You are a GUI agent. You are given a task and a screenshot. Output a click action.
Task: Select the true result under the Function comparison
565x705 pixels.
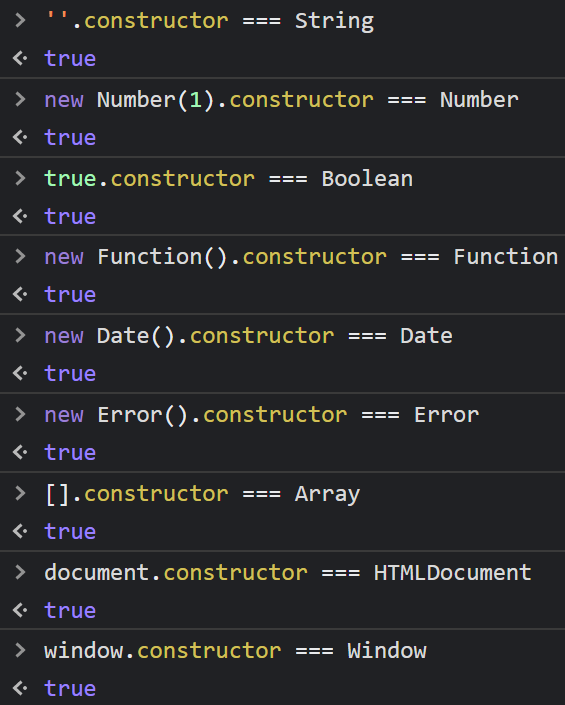point(70,295)
